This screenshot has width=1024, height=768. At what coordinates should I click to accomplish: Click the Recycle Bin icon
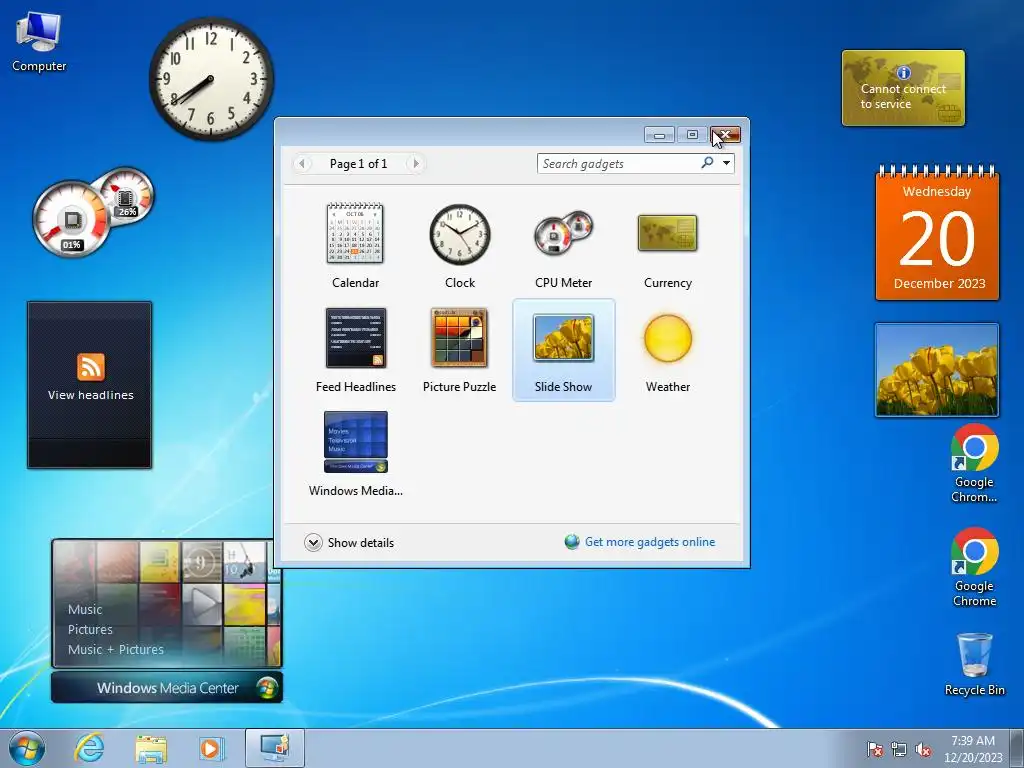tap(974, 664)
